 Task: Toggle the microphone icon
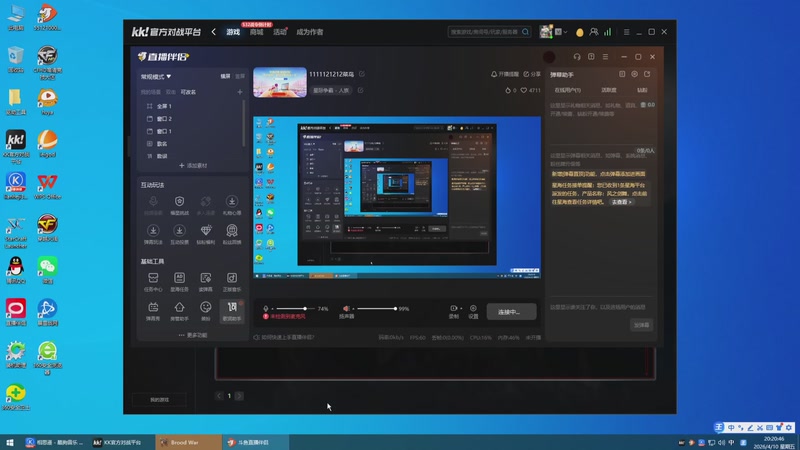click(265, 309)
